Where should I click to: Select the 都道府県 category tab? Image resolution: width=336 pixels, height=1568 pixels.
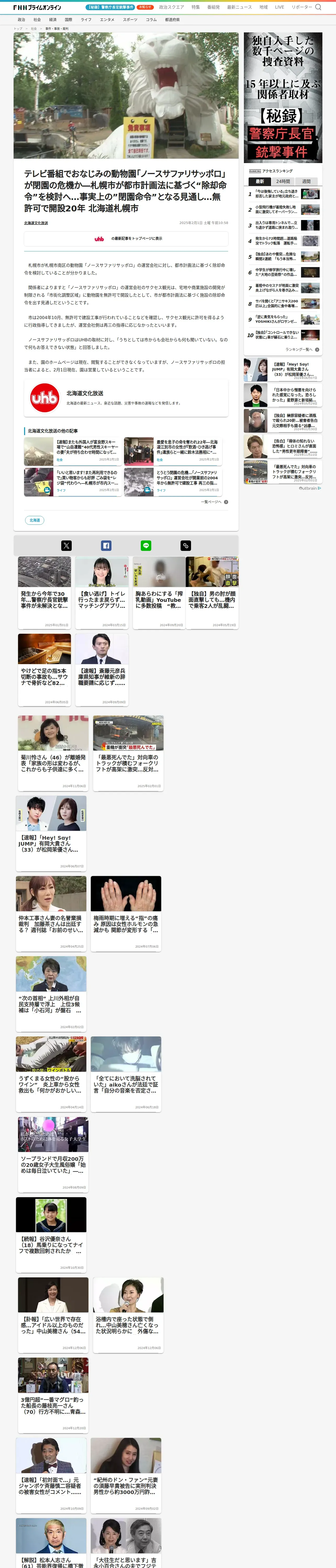coord(172,20)
